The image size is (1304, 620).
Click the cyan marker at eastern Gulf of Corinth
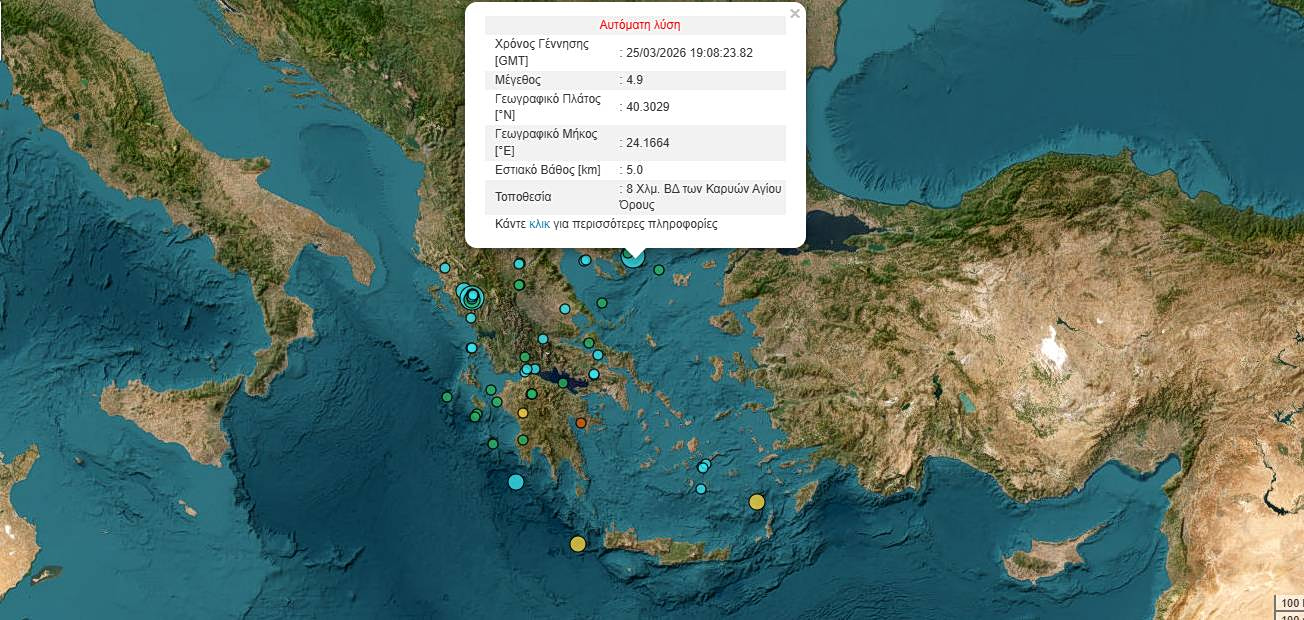(x=594, y=374)
